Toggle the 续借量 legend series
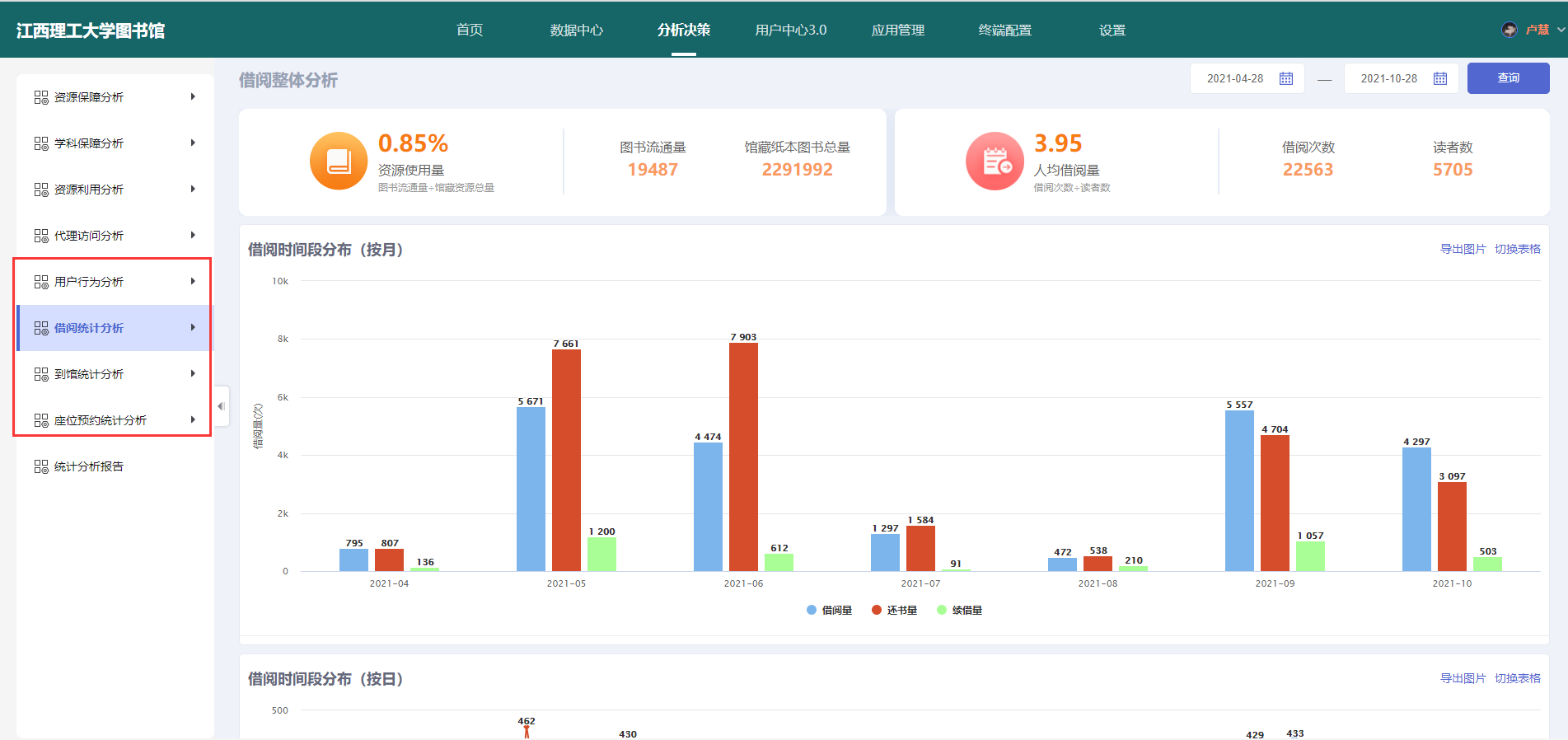1568x740 pixels. click(959, 611)
